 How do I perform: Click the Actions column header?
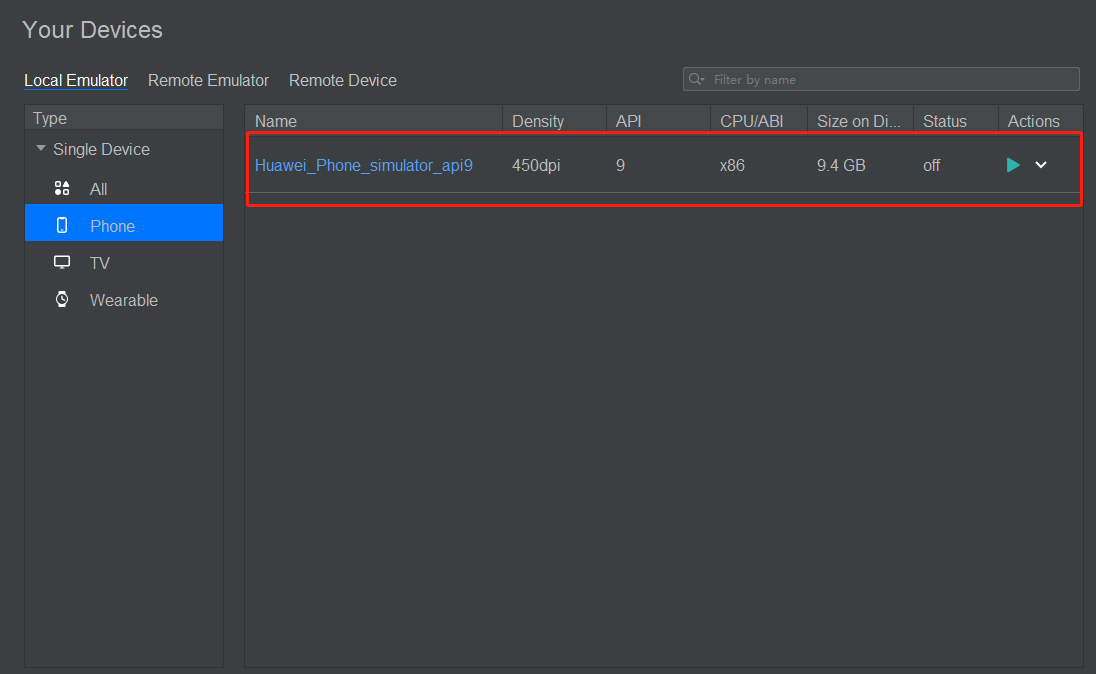pos(1040,120)
